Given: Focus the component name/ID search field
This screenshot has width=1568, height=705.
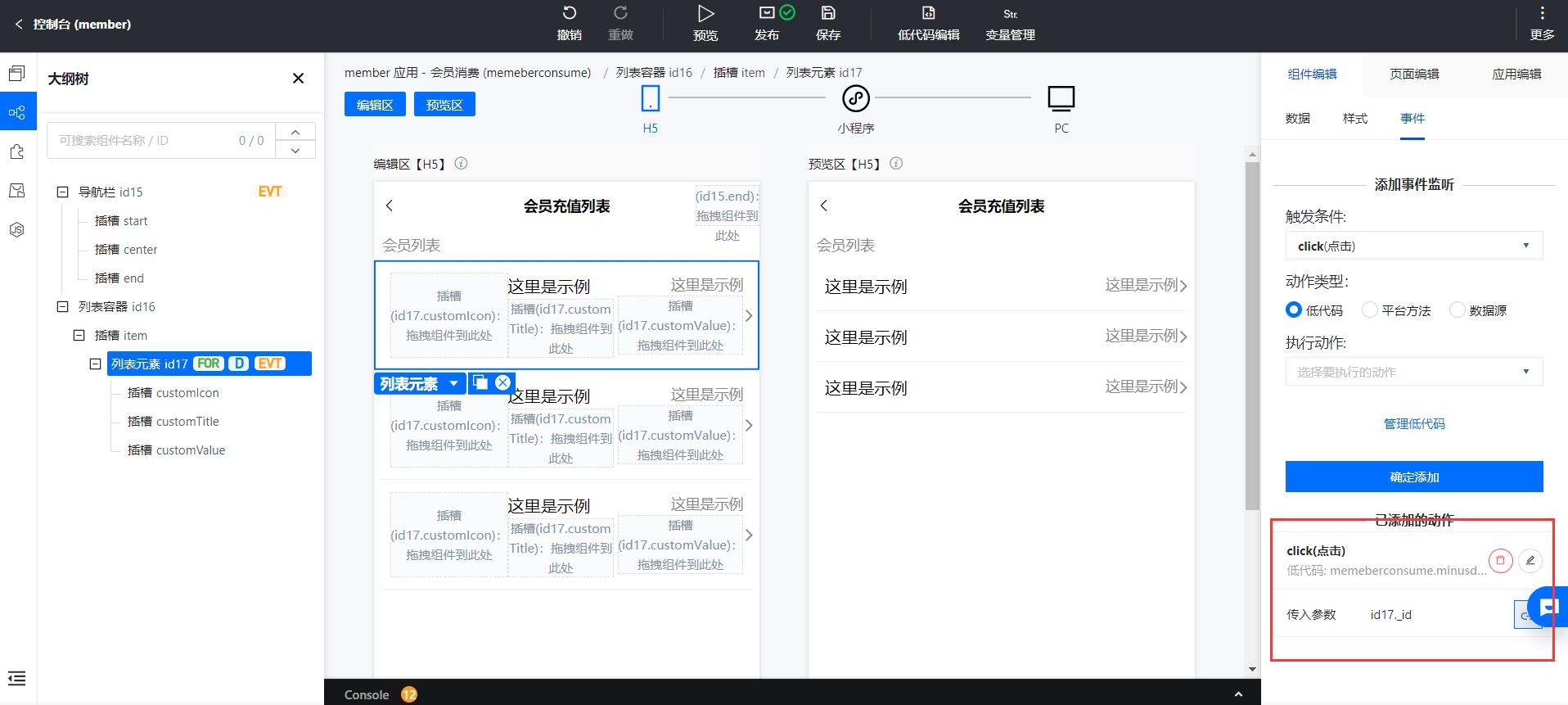Looking at the screenshot, I should [161, 141].
